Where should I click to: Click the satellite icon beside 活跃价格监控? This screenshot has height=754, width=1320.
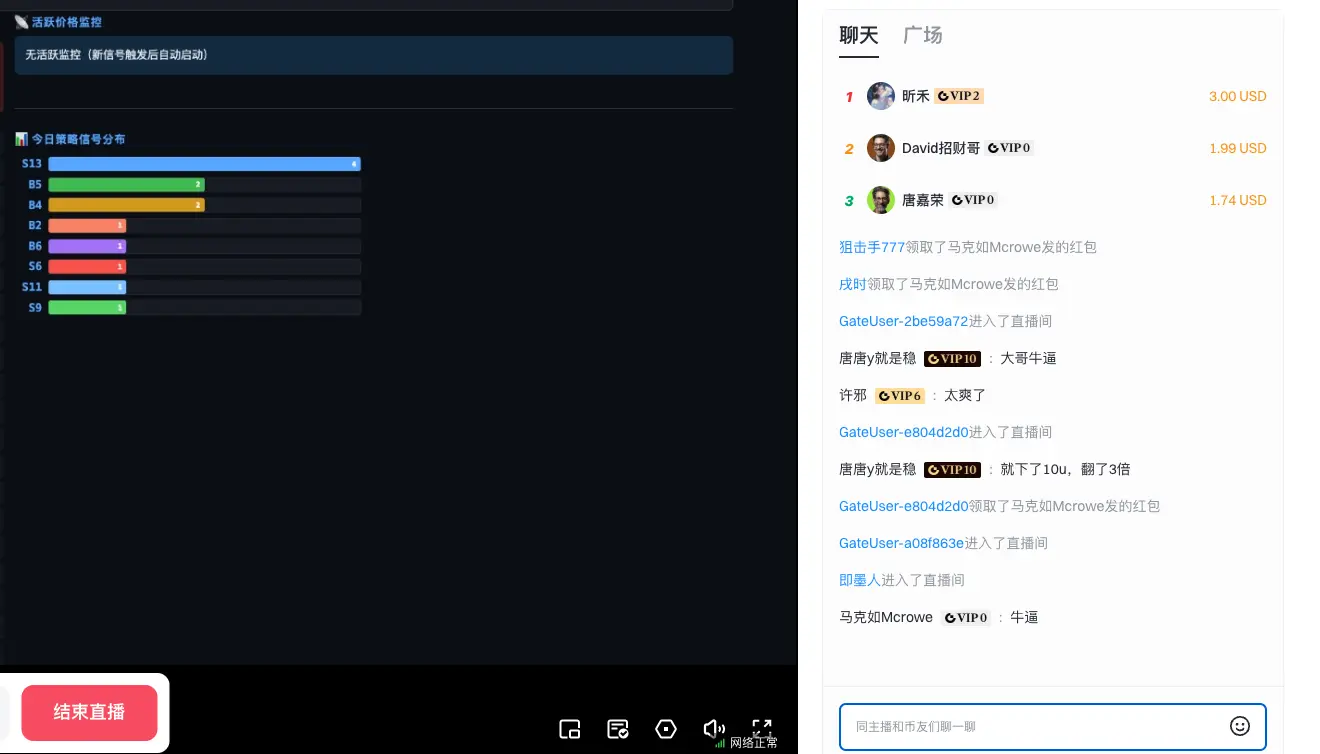(x=21, y=22)
